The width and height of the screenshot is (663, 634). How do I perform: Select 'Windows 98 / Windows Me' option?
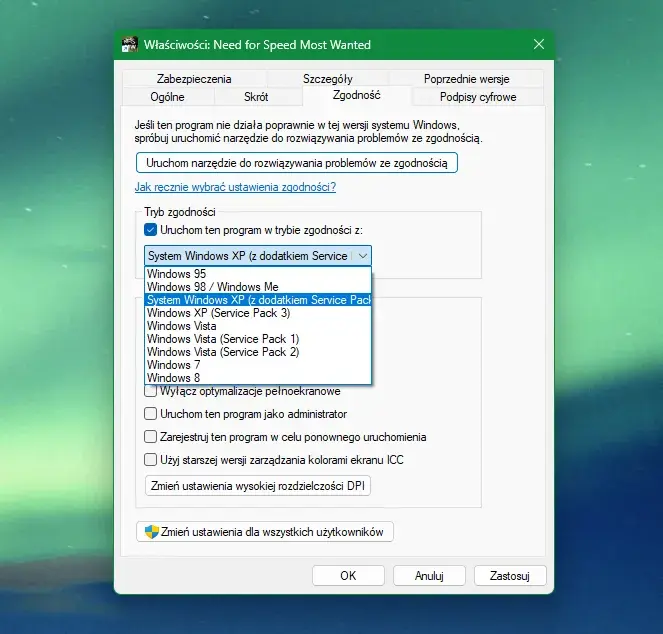click(258, 287)
